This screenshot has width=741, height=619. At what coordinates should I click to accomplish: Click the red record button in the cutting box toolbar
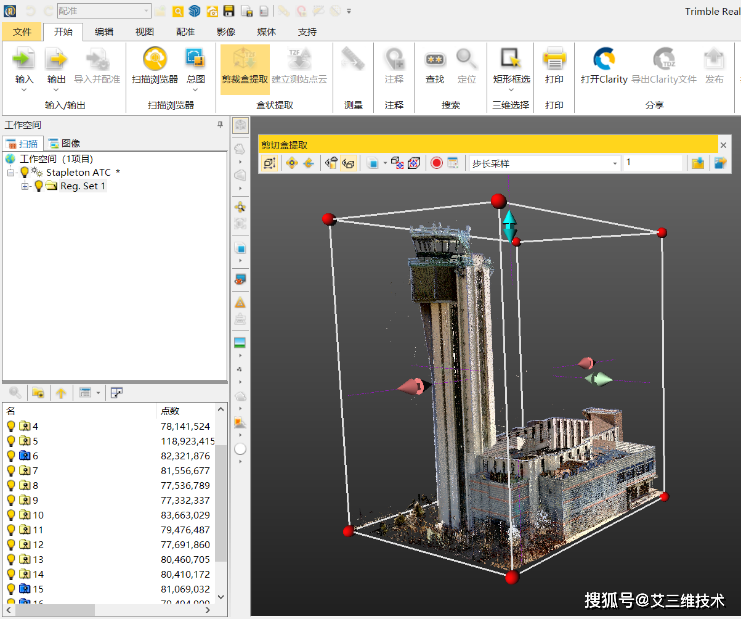pos(436,163)
